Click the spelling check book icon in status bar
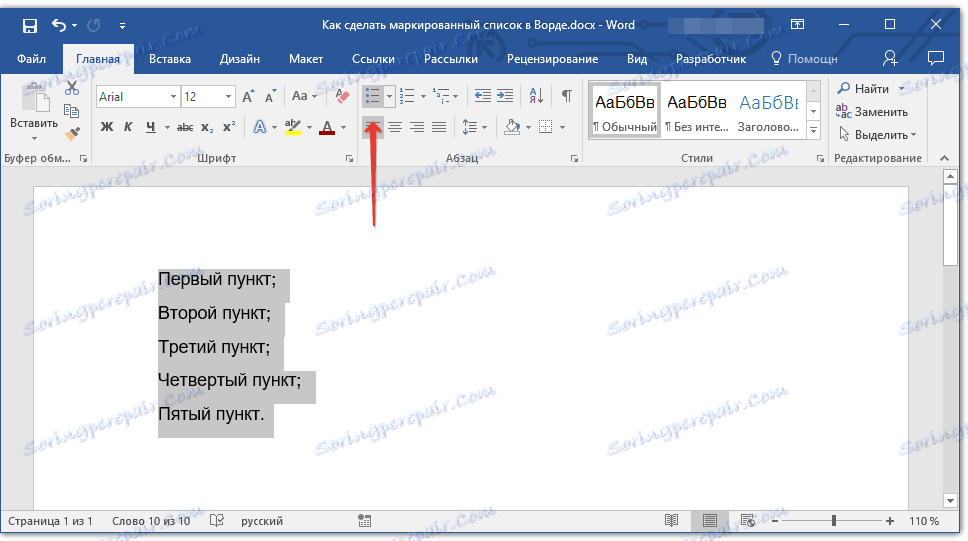This screenshot has width=968, height=541. (x=217, y=521)
